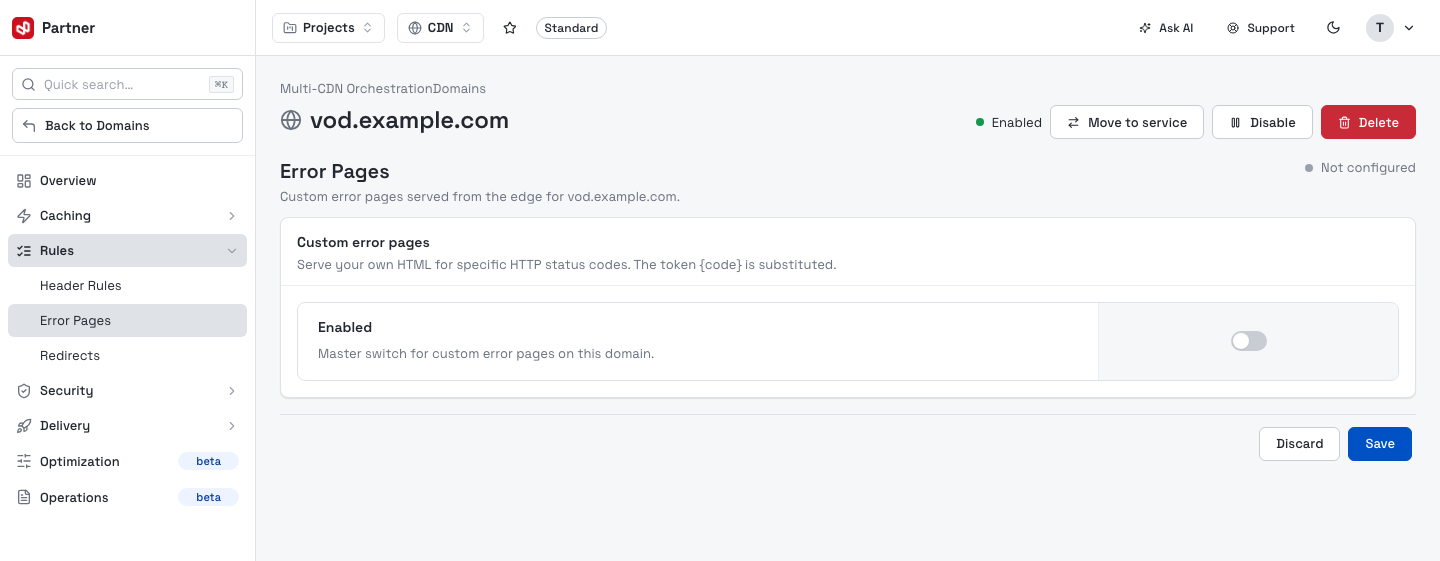Click the Discard button
Screen dimensions: 1440x561
(1299, 444)
